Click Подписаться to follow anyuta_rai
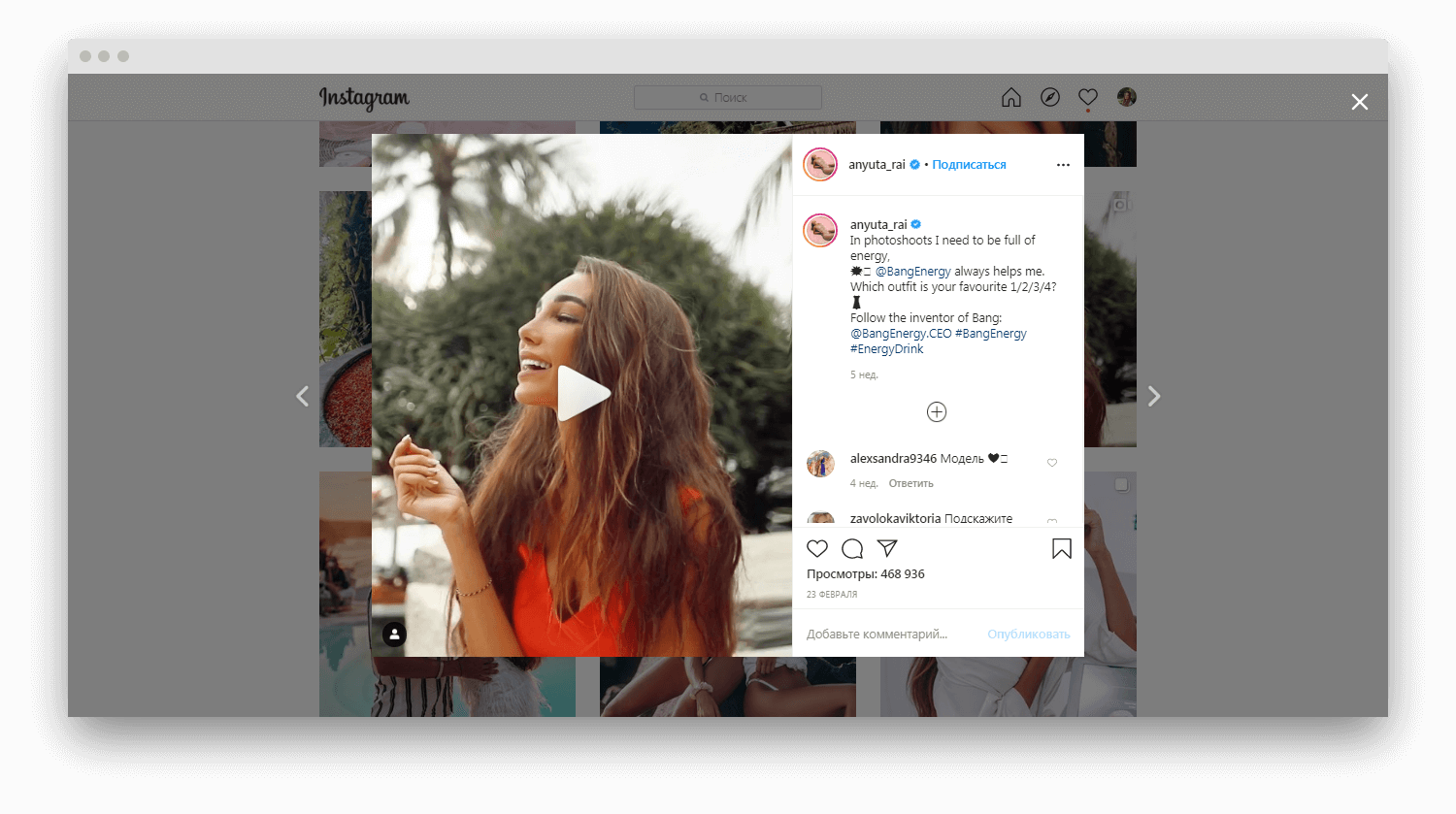This screenshot has width=1456, height=814. pyautogui.click(x=969, y=165)
